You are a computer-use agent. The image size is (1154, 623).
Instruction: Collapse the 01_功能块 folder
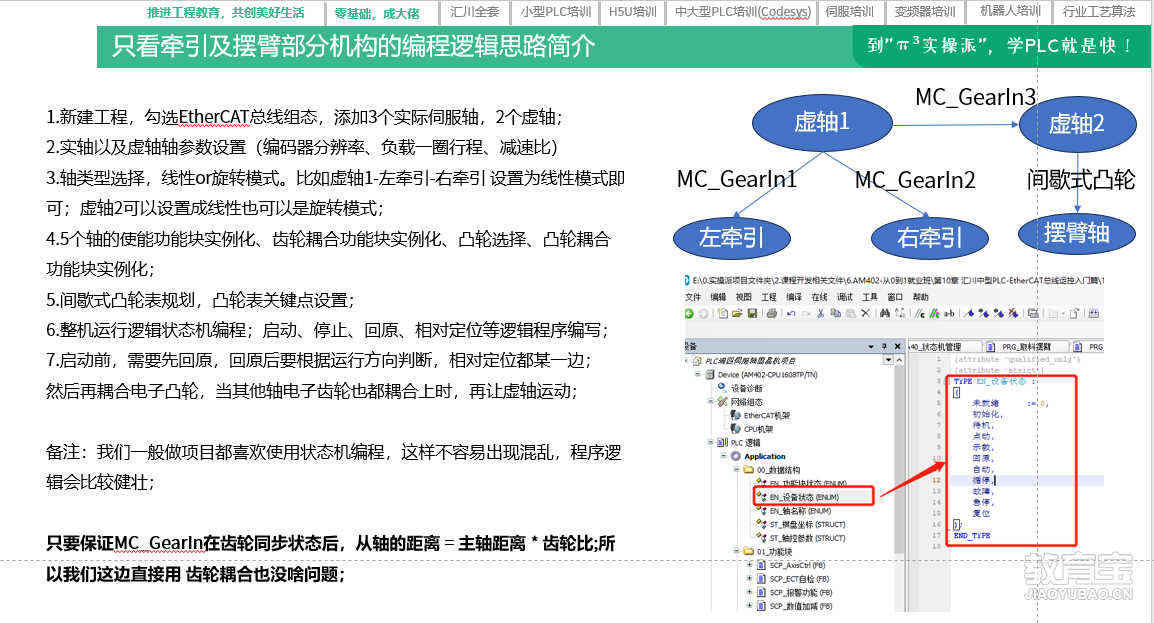point(736,551)
